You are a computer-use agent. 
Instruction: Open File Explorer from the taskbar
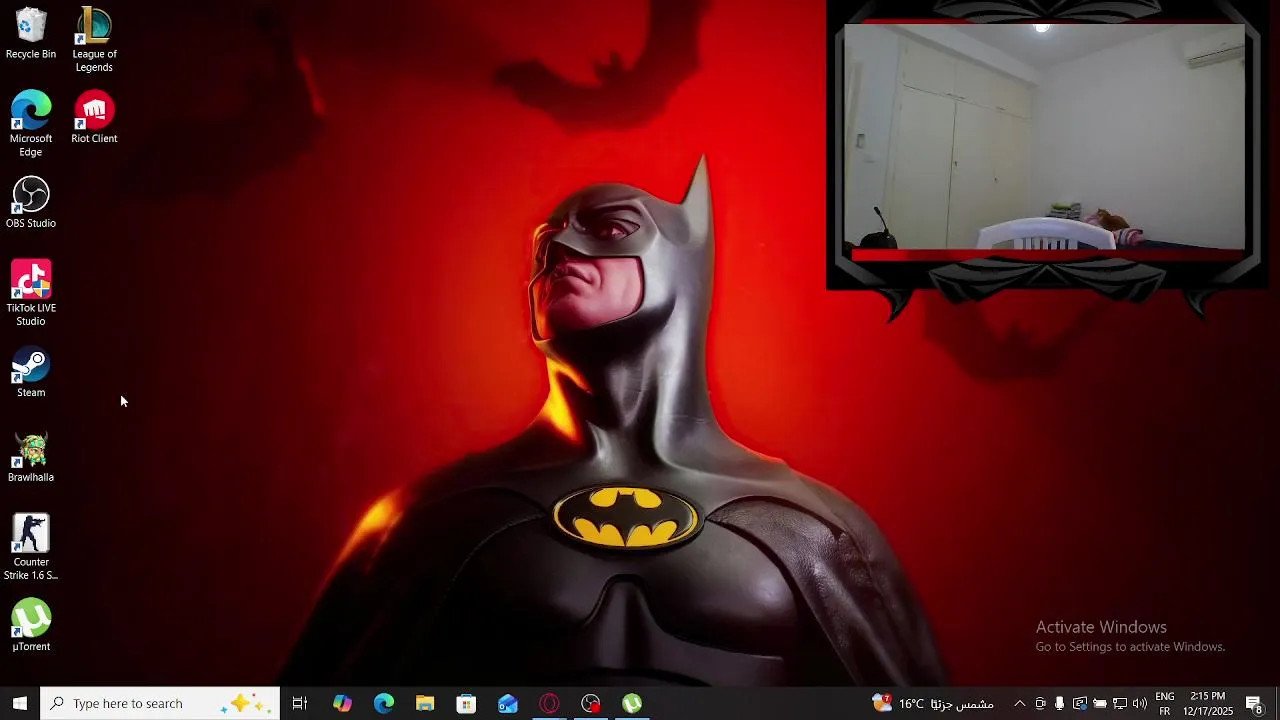(x=425, y=703)
